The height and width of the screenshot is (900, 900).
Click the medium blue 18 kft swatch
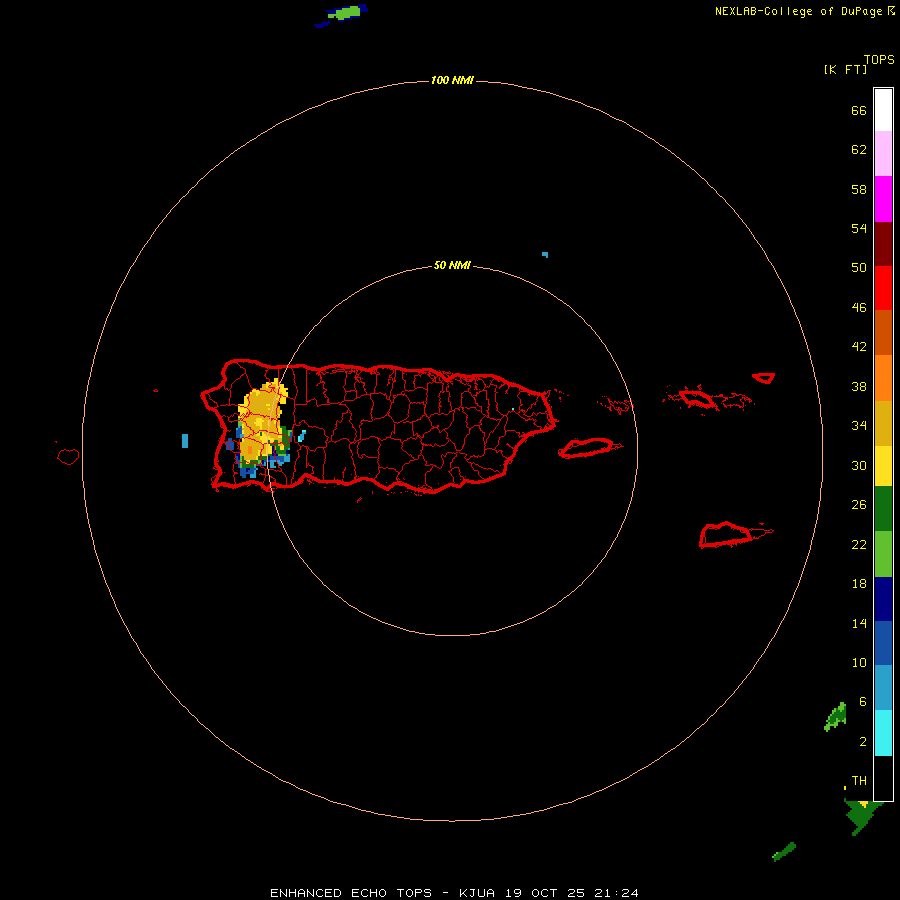(x=883, y=643)
